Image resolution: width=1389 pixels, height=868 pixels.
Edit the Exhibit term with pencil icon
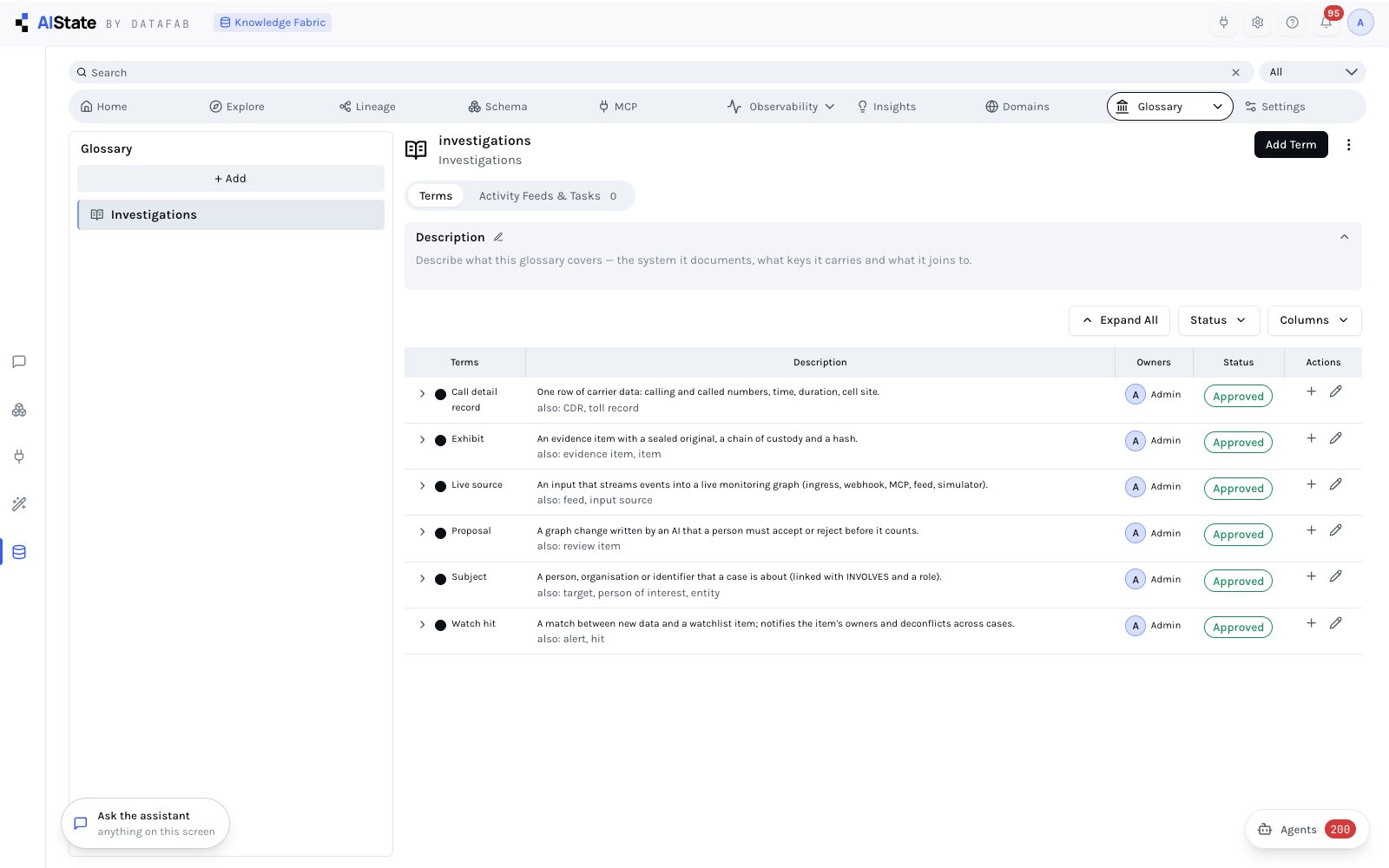pyautogui.click(x=1336, y=438)
